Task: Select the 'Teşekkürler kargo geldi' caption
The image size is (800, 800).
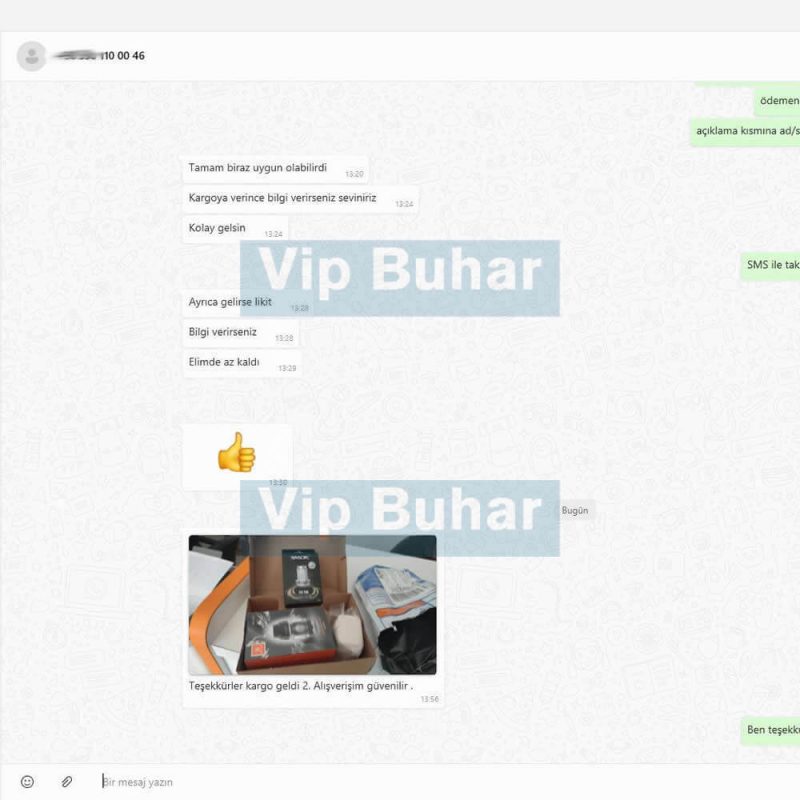Action: pyautogui.click(x=301, y=686)
